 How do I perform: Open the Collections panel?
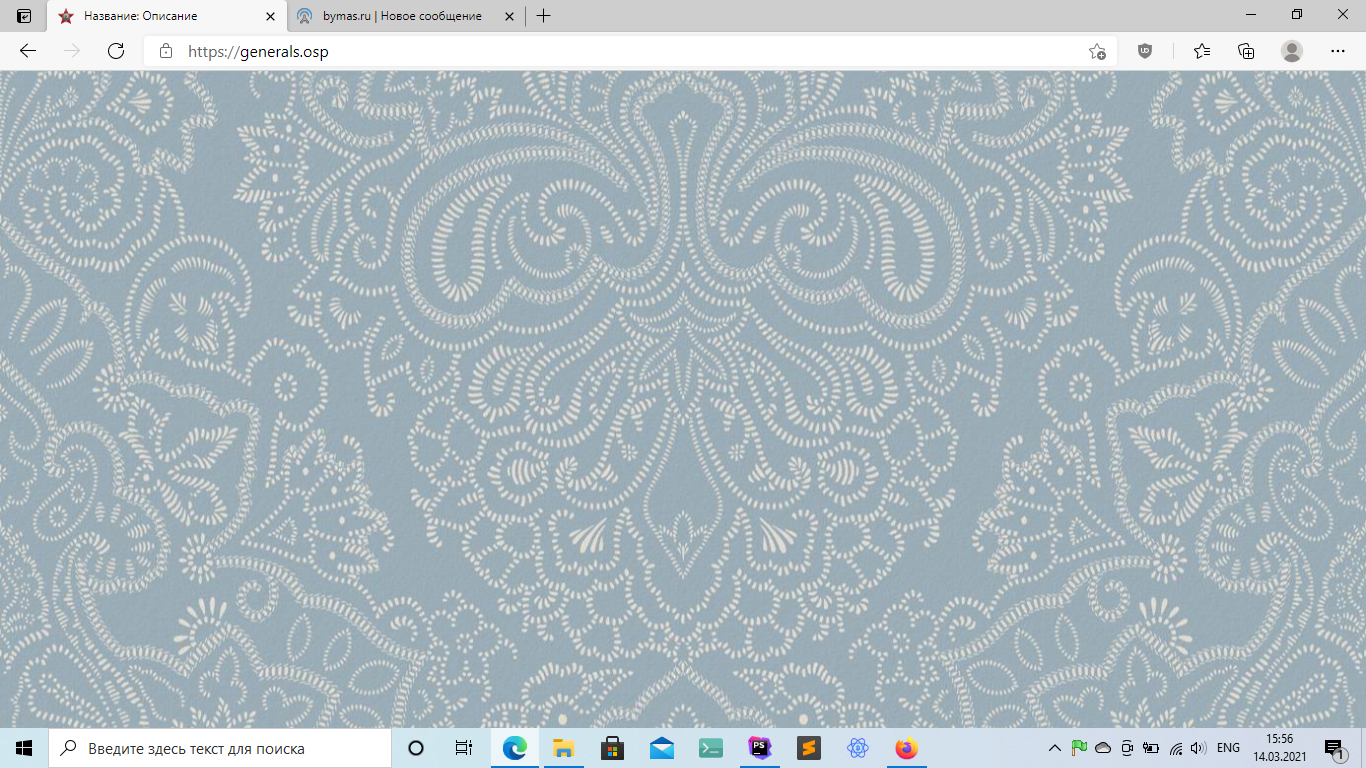click(1246, 51)
